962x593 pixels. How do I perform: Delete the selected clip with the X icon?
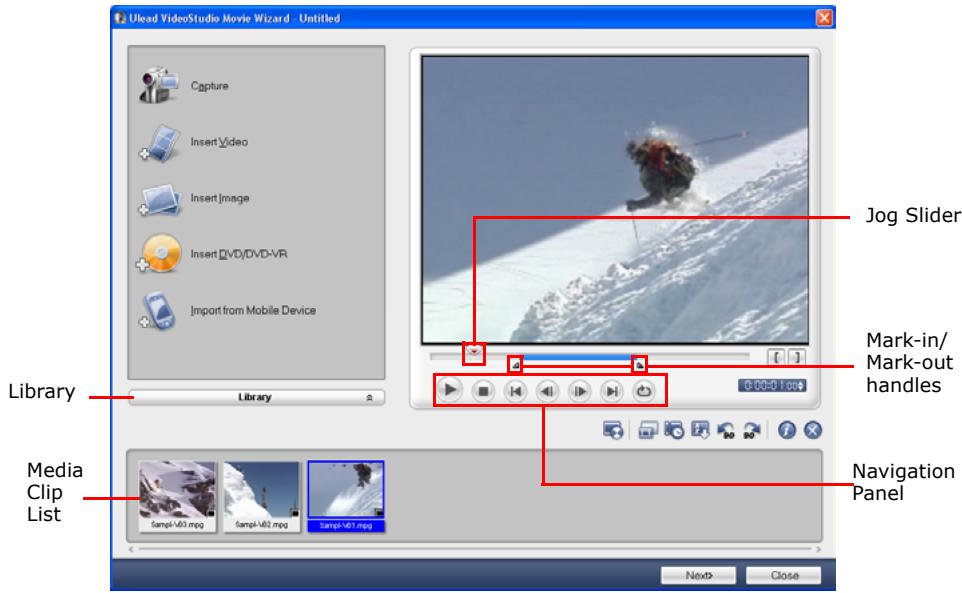(812, 430)
